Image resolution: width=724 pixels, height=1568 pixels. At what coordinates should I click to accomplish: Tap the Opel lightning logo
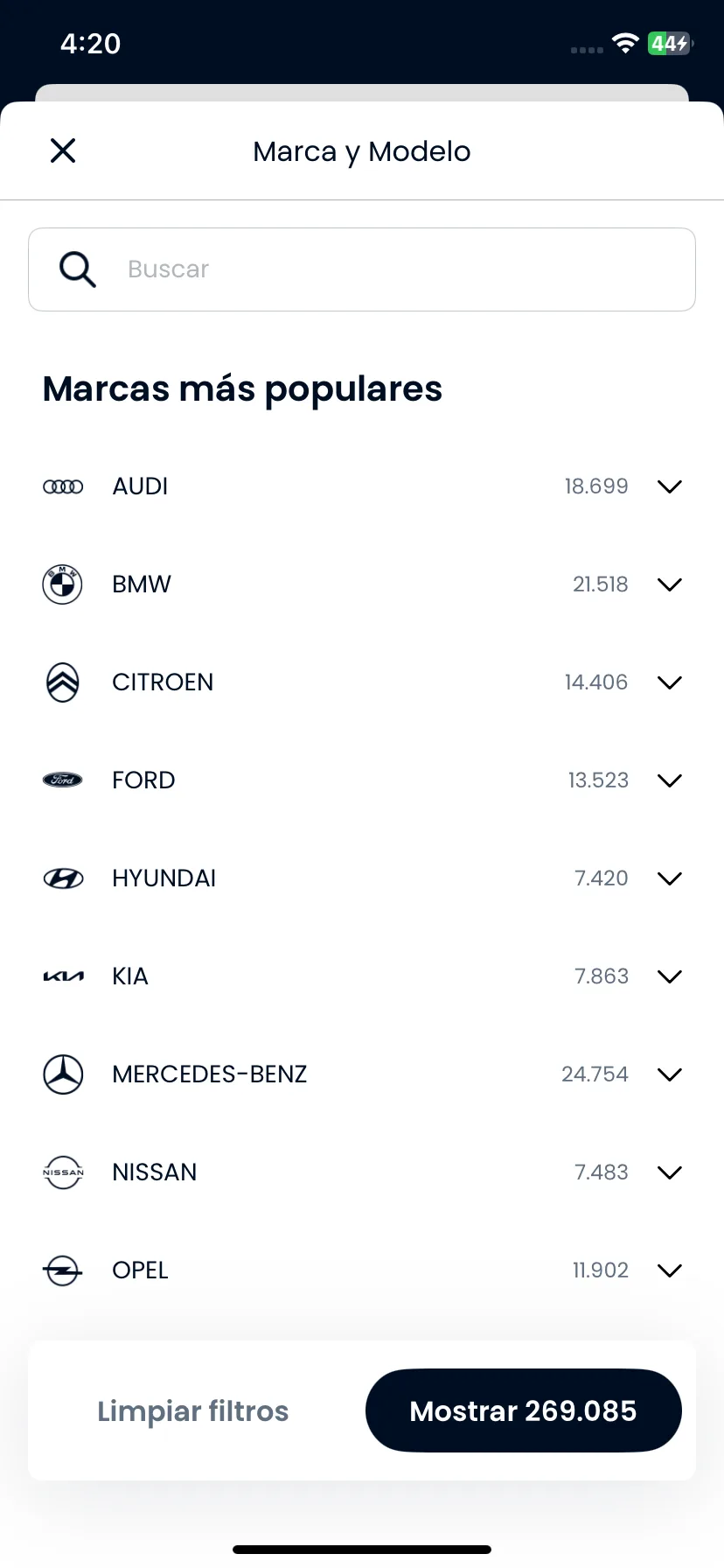(x=63, y=1270)
